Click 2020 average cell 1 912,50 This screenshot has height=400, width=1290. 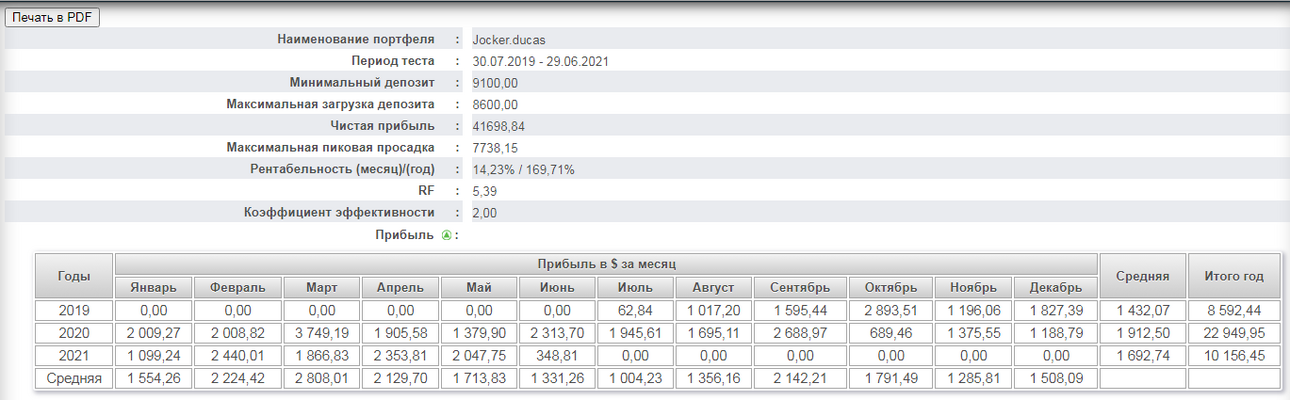1143,333
